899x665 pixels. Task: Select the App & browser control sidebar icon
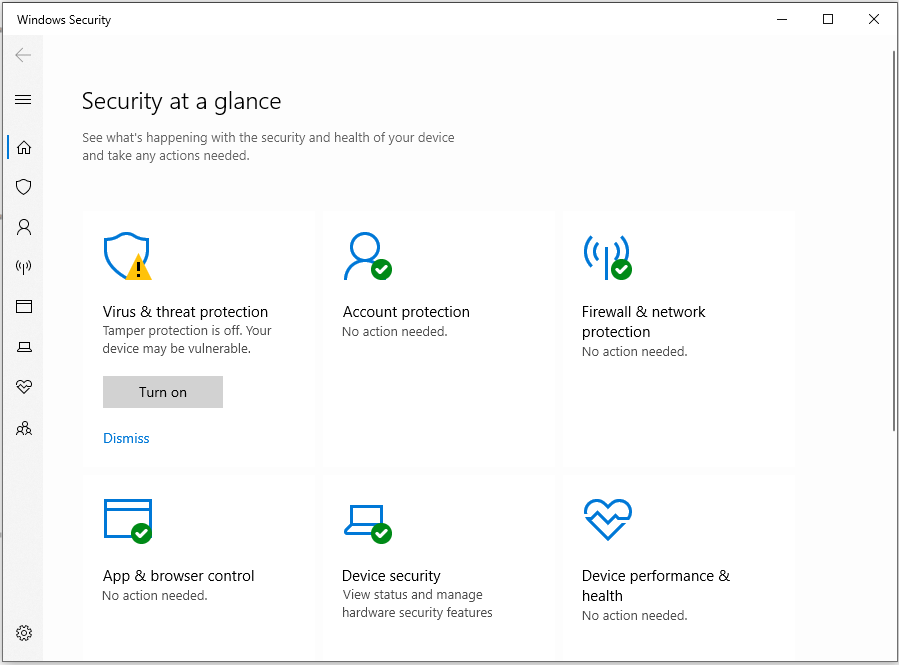(23, 307)
